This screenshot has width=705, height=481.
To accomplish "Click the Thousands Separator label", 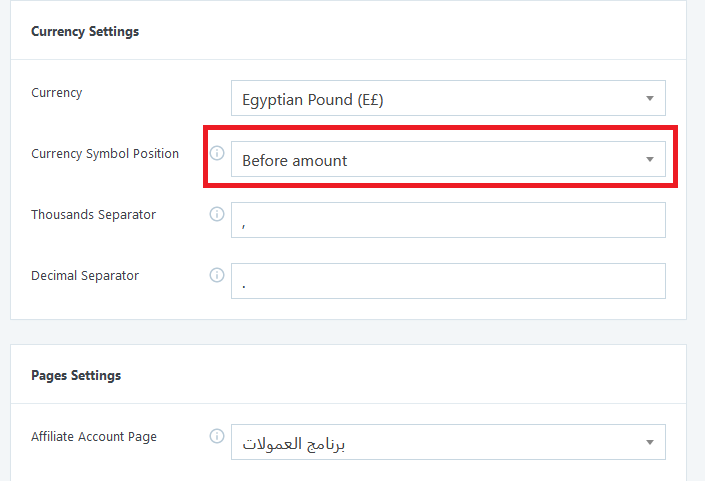I will tap(93, 214).
